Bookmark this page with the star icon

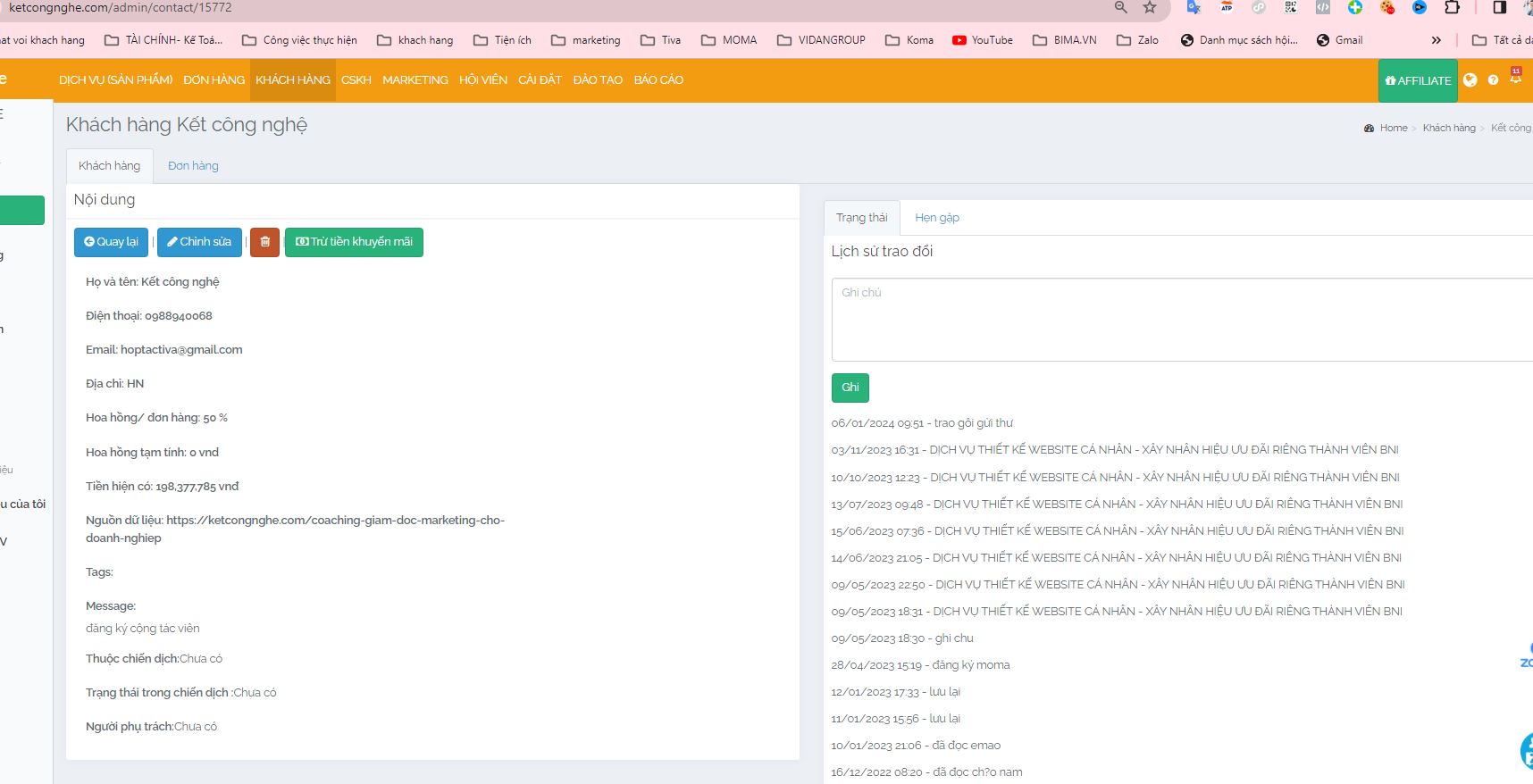1150,8
